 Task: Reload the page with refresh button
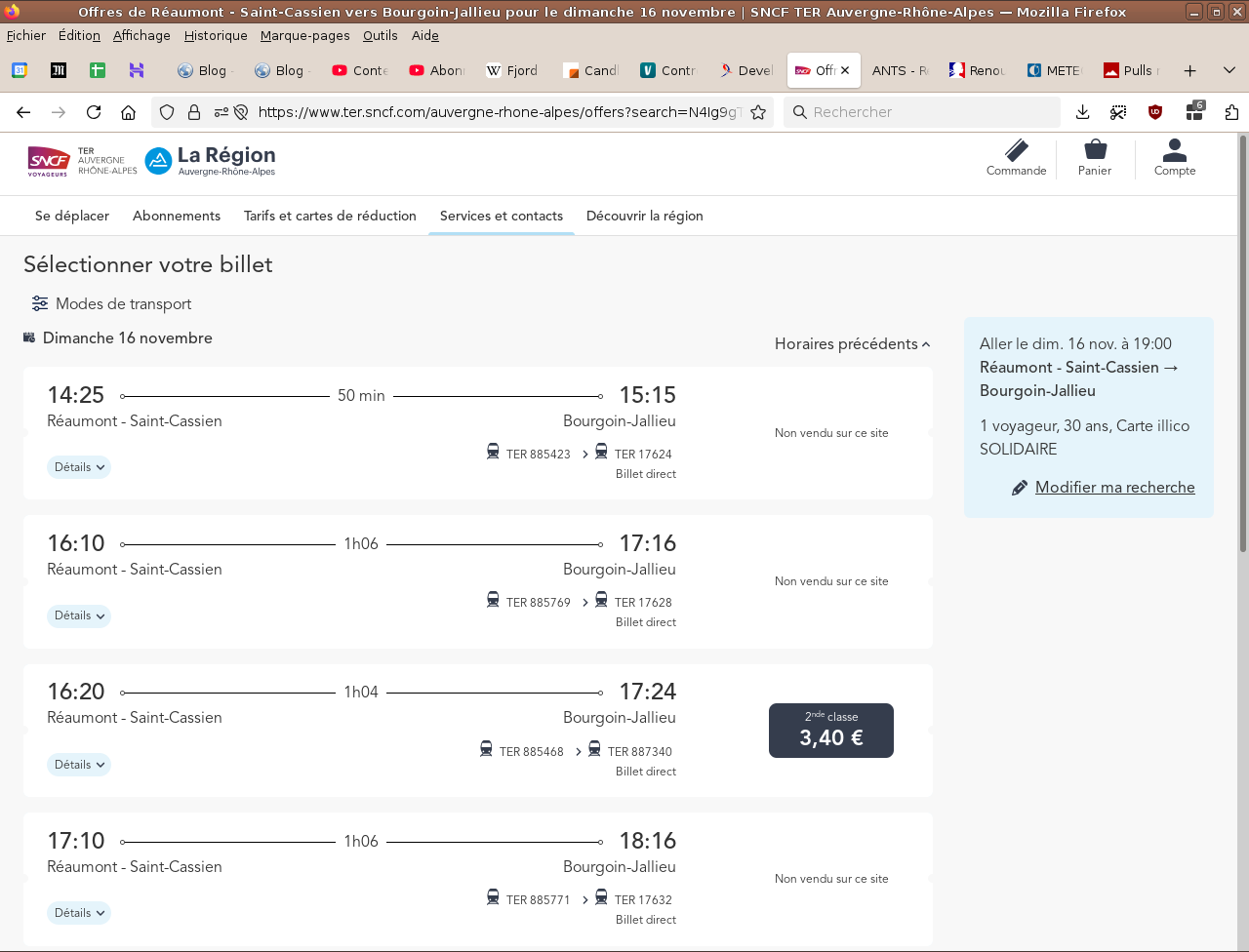point(94,112)
